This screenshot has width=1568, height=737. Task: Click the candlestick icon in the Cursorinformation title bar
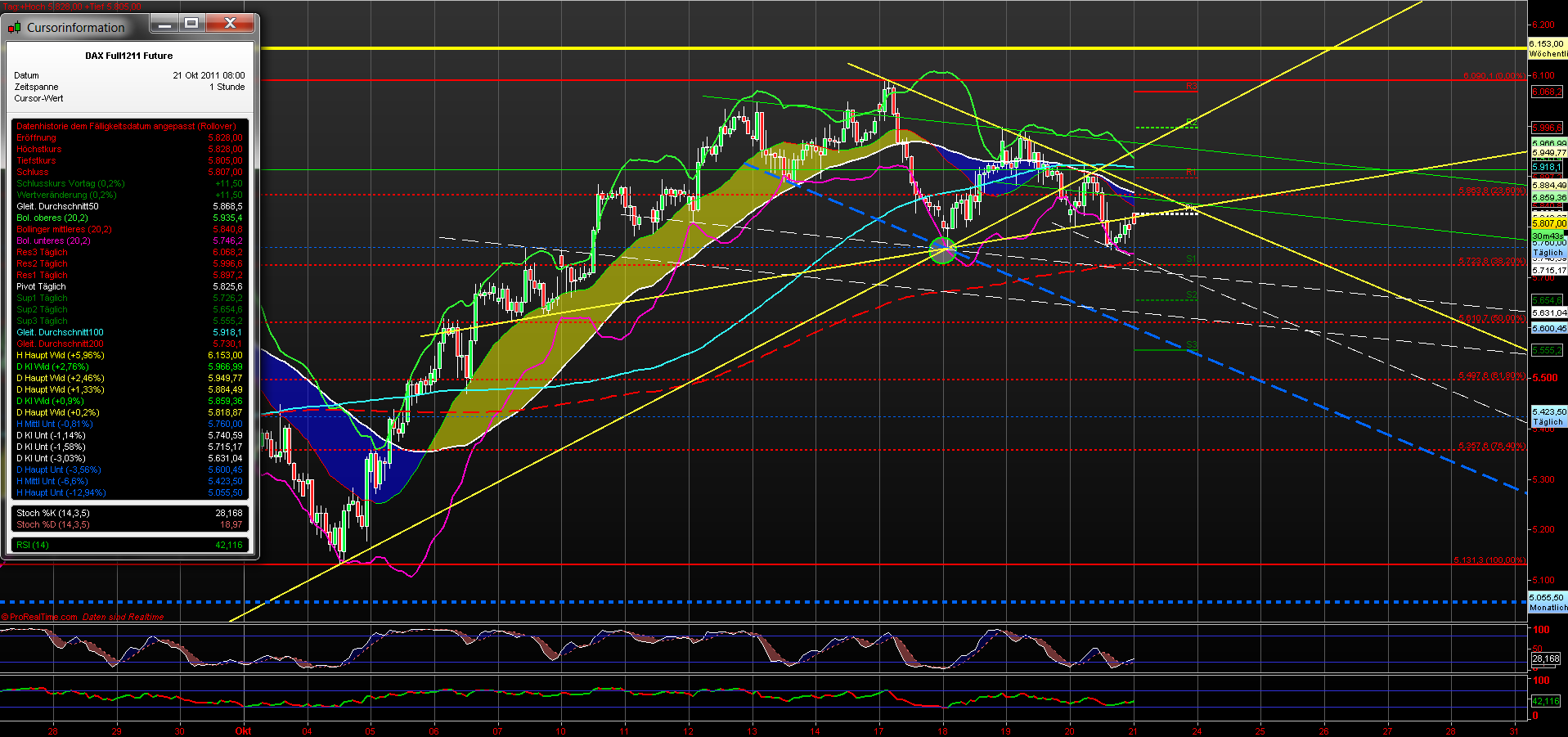point(13,26)
